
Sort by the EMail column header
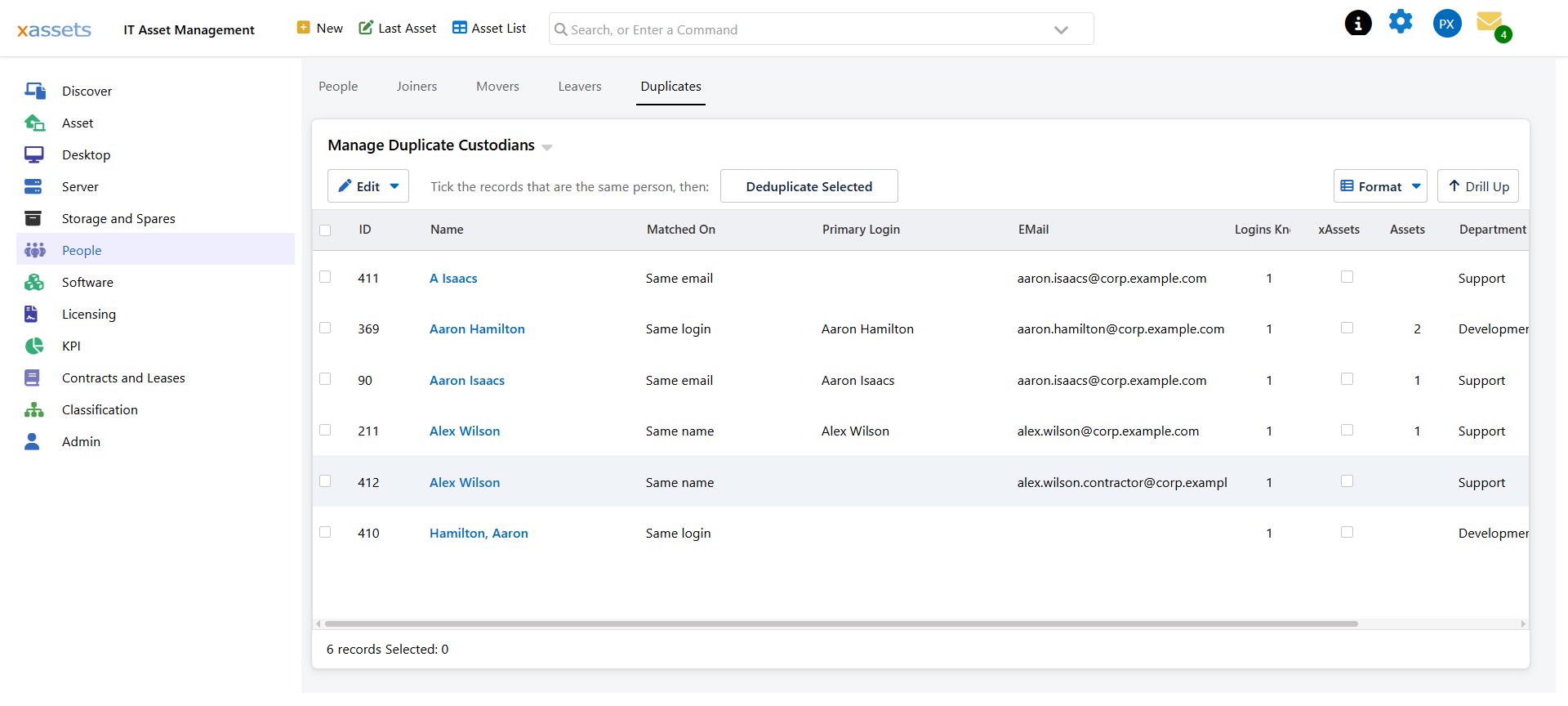coord(1033,230)
